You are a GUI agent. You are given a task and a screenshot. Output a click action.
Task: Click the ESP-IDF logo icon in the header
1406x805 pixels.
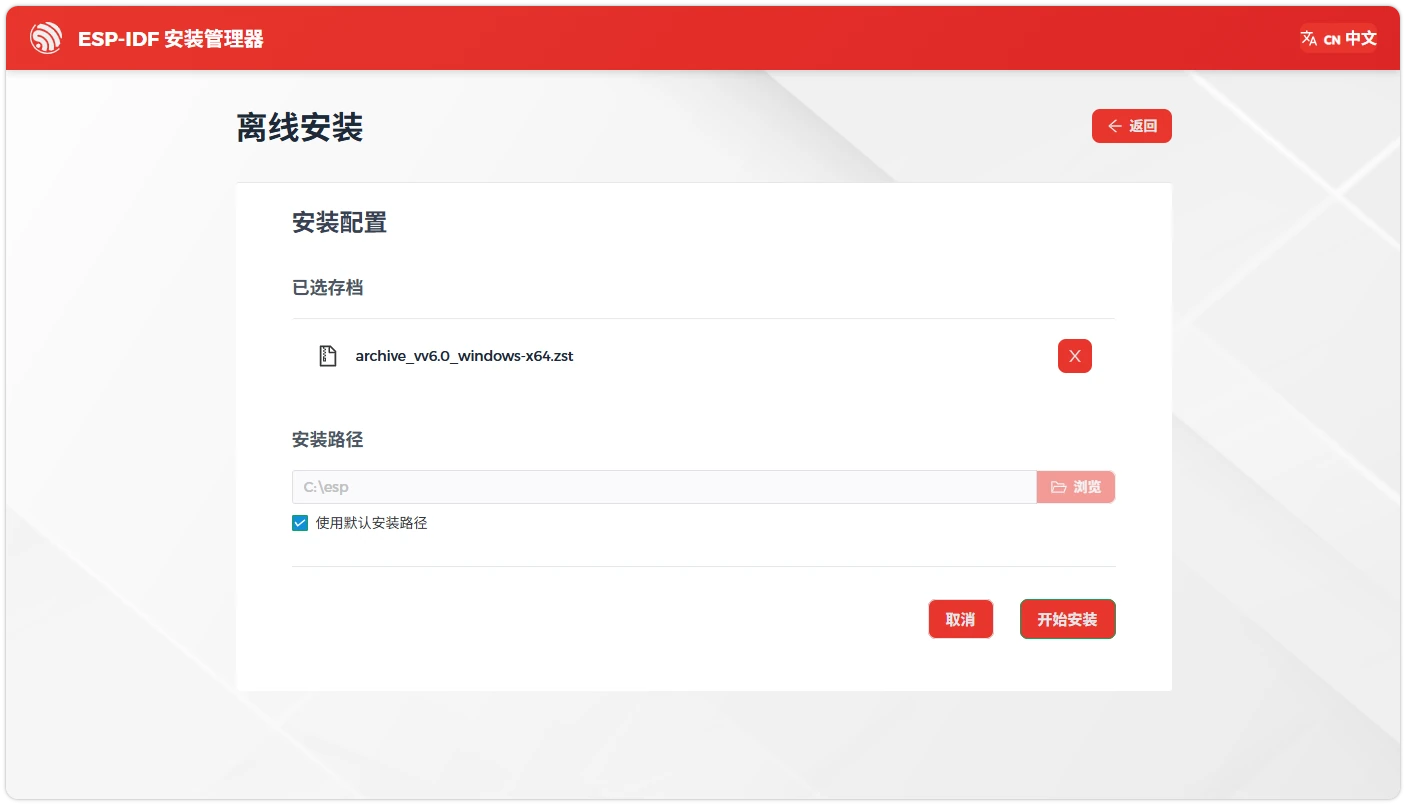click(x=46, y=38)
